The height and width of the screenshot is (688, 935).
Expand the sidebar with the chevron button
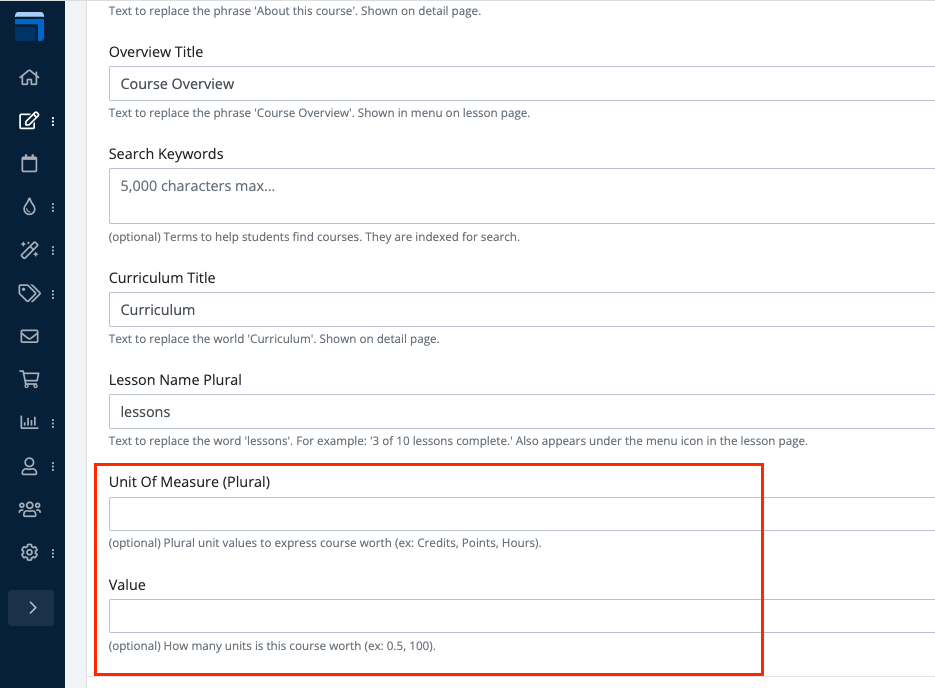pos(31,607)
